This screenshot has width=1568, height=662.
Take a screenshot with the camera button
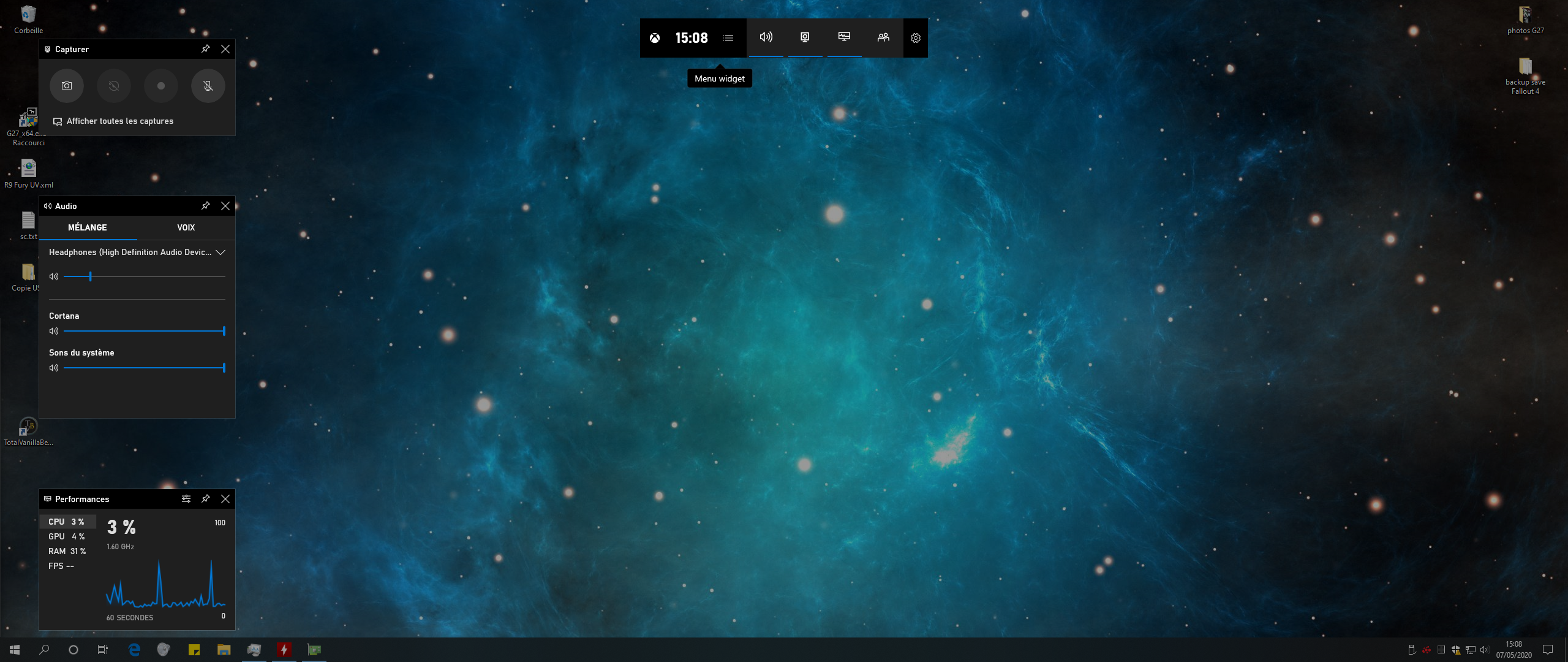pos(67,86)
